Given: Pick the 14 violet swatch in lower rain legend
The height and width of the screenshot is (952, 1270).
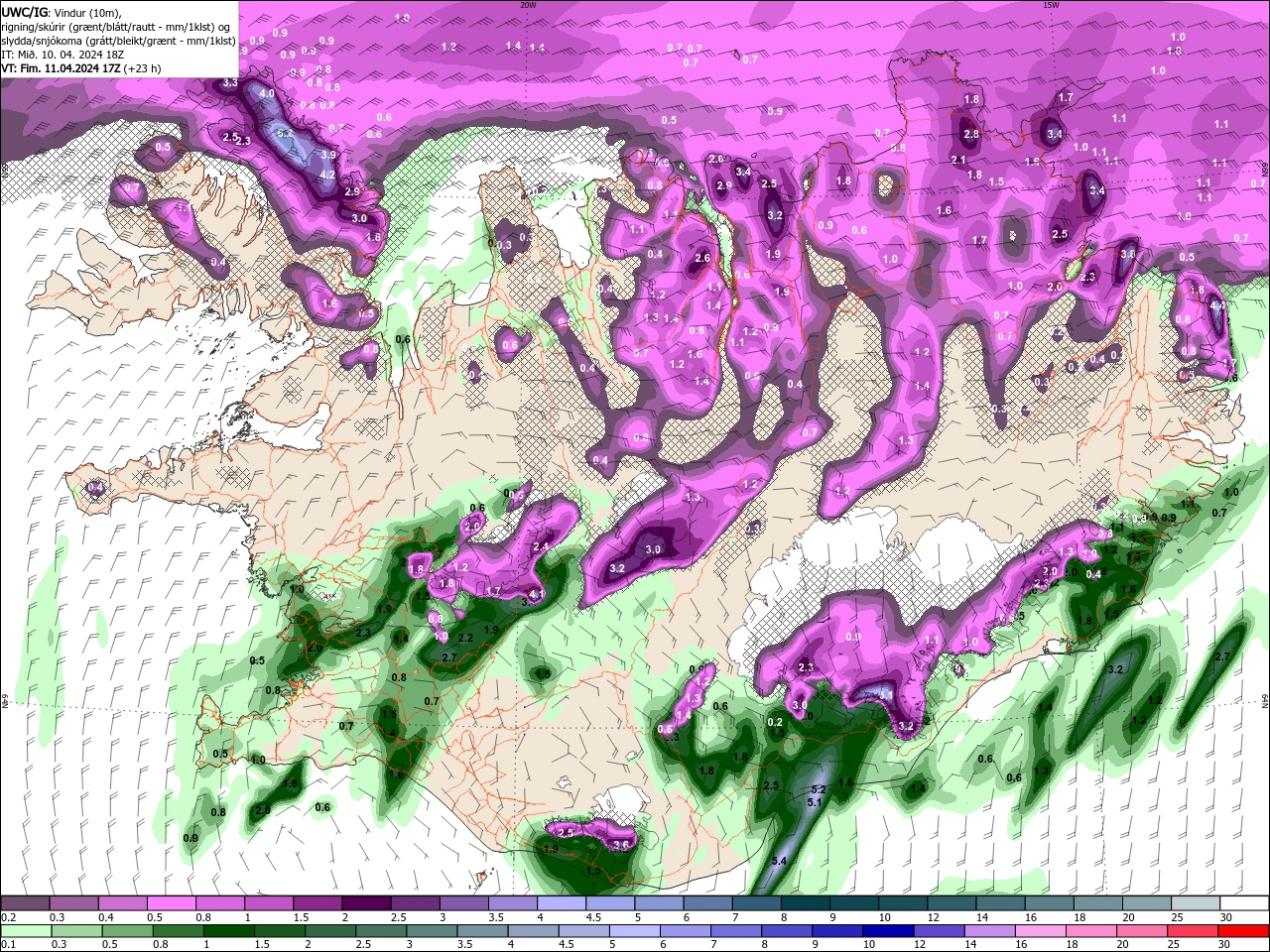Looking at the screenshot, I should tap(988, 931).
